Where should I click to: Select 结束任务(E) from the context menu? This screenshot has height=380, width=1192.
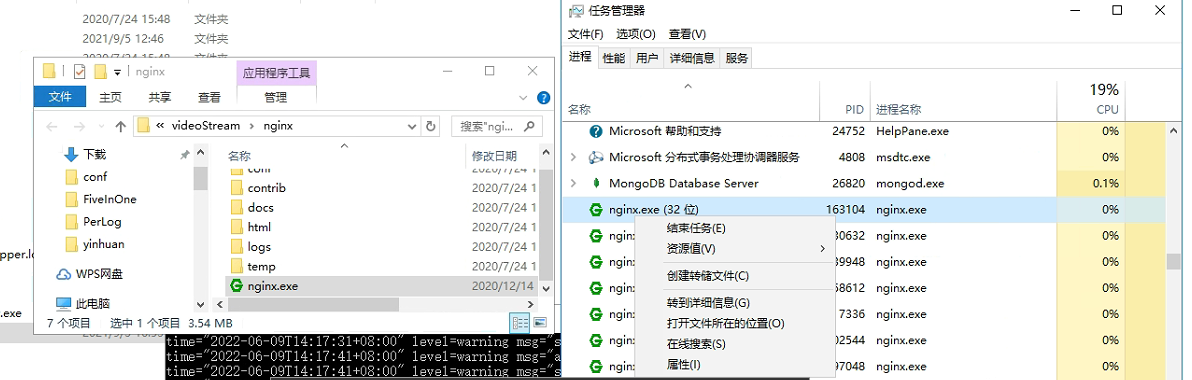click(x=696, y=229)
